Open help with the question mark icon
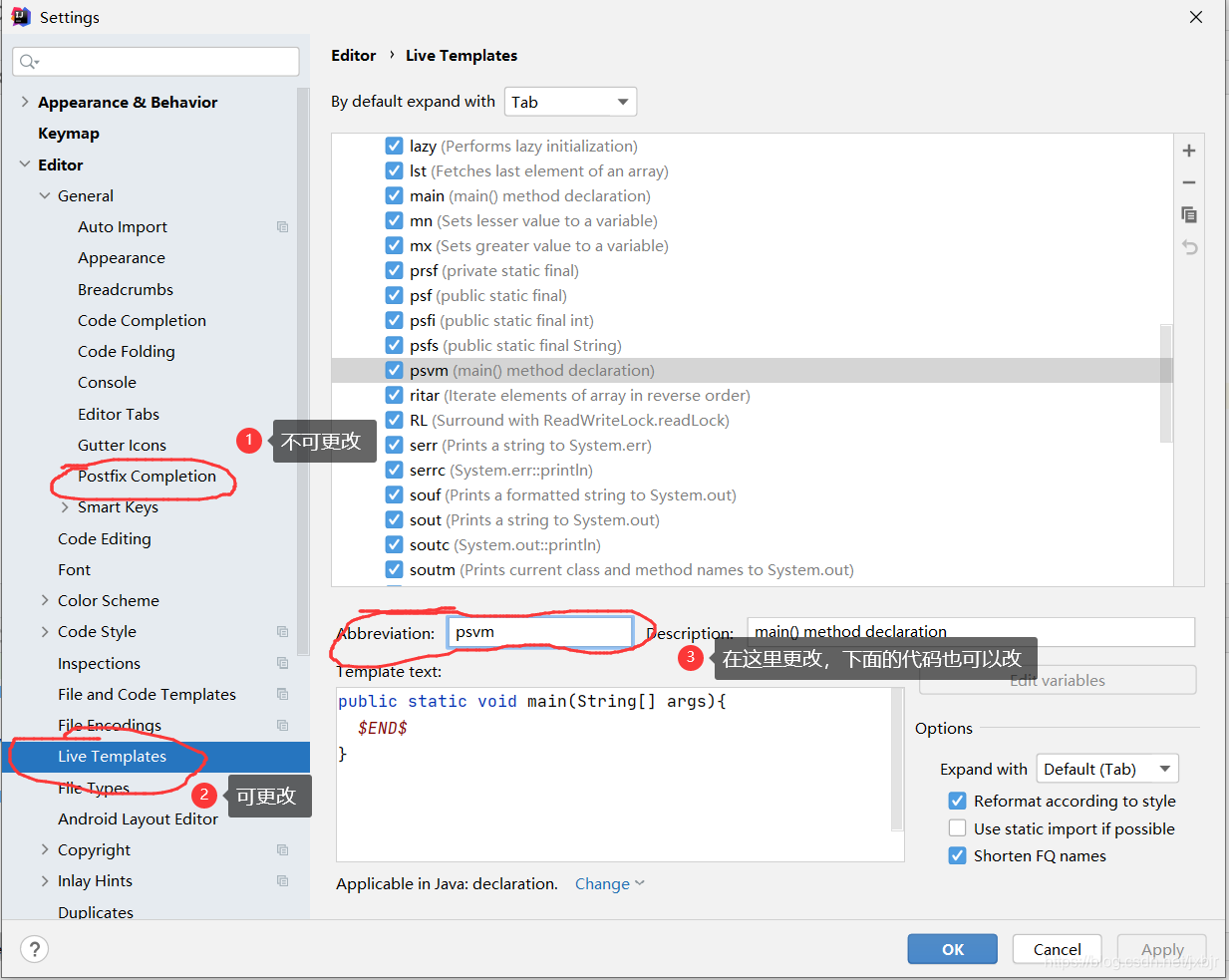Viewport: 1229px width, 980px height. point(34,949)
